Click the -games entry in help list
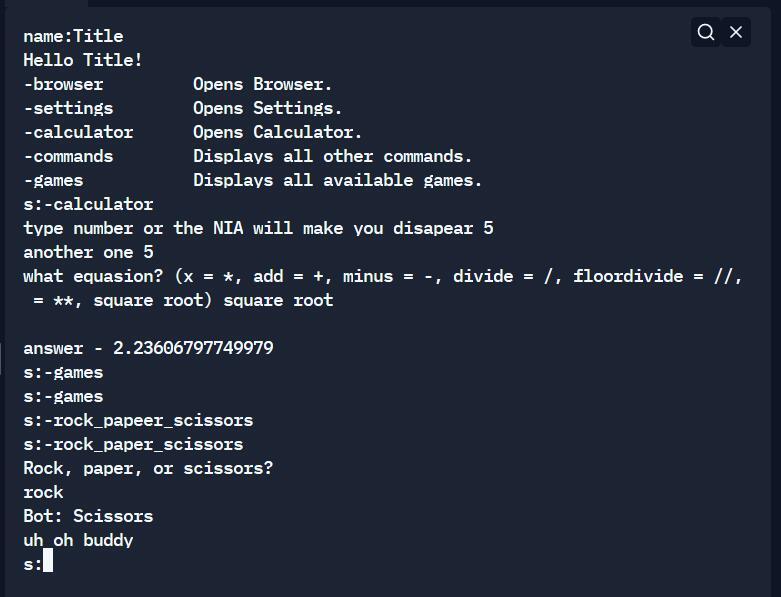 (x=54, y=180)
